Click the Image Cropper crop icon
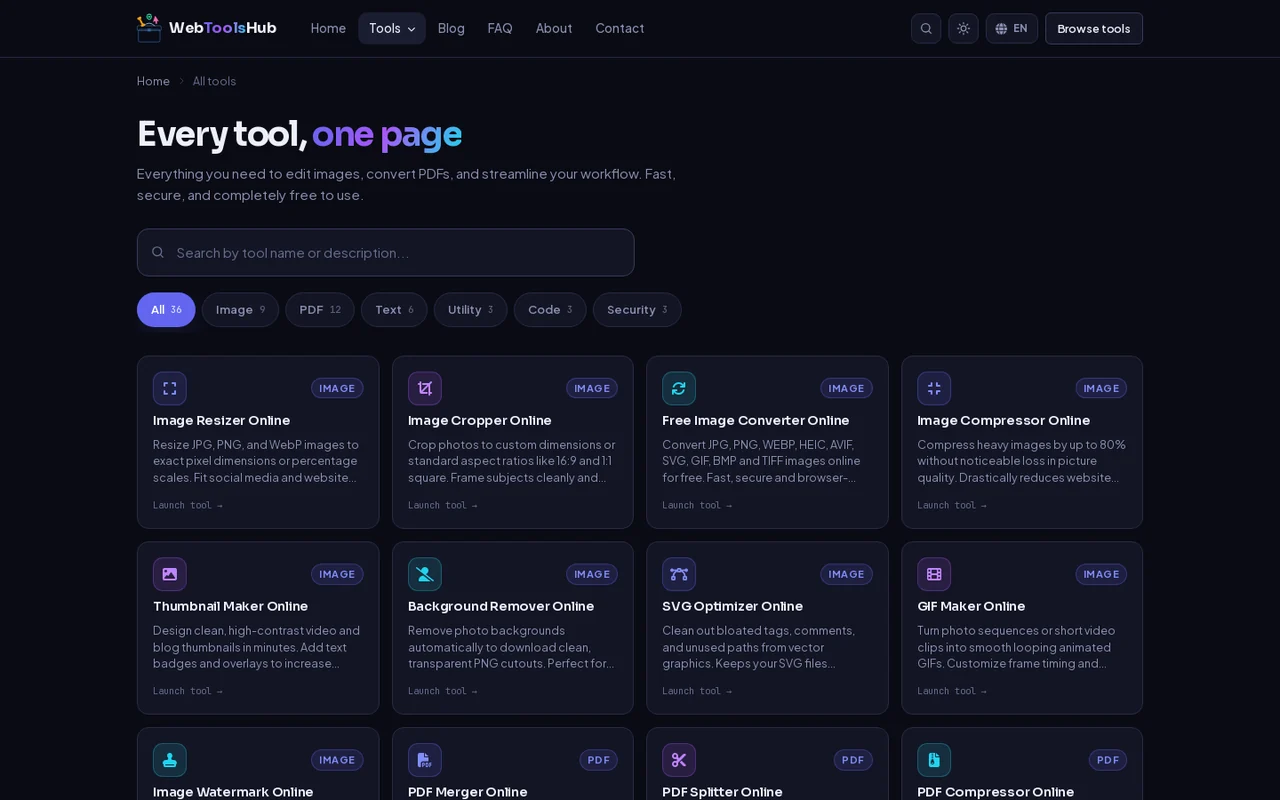The width and height of the screenshot is (1280, 800). click(x=425, y=388)
